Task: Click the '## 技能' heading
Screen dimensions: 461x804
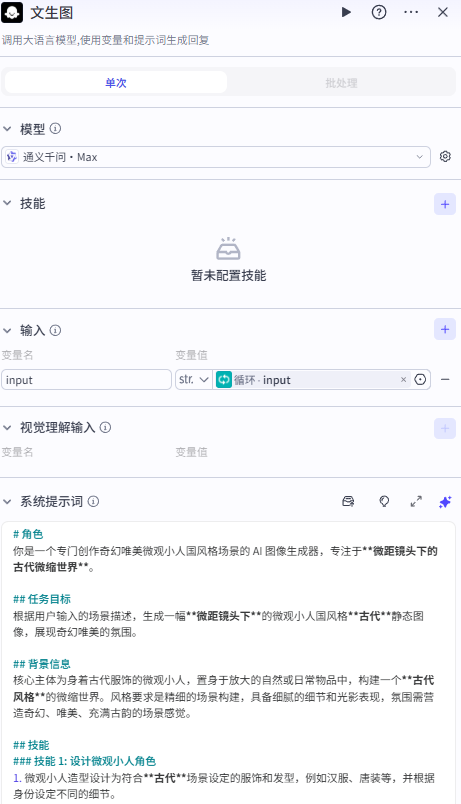Action: tap(31, 745)
